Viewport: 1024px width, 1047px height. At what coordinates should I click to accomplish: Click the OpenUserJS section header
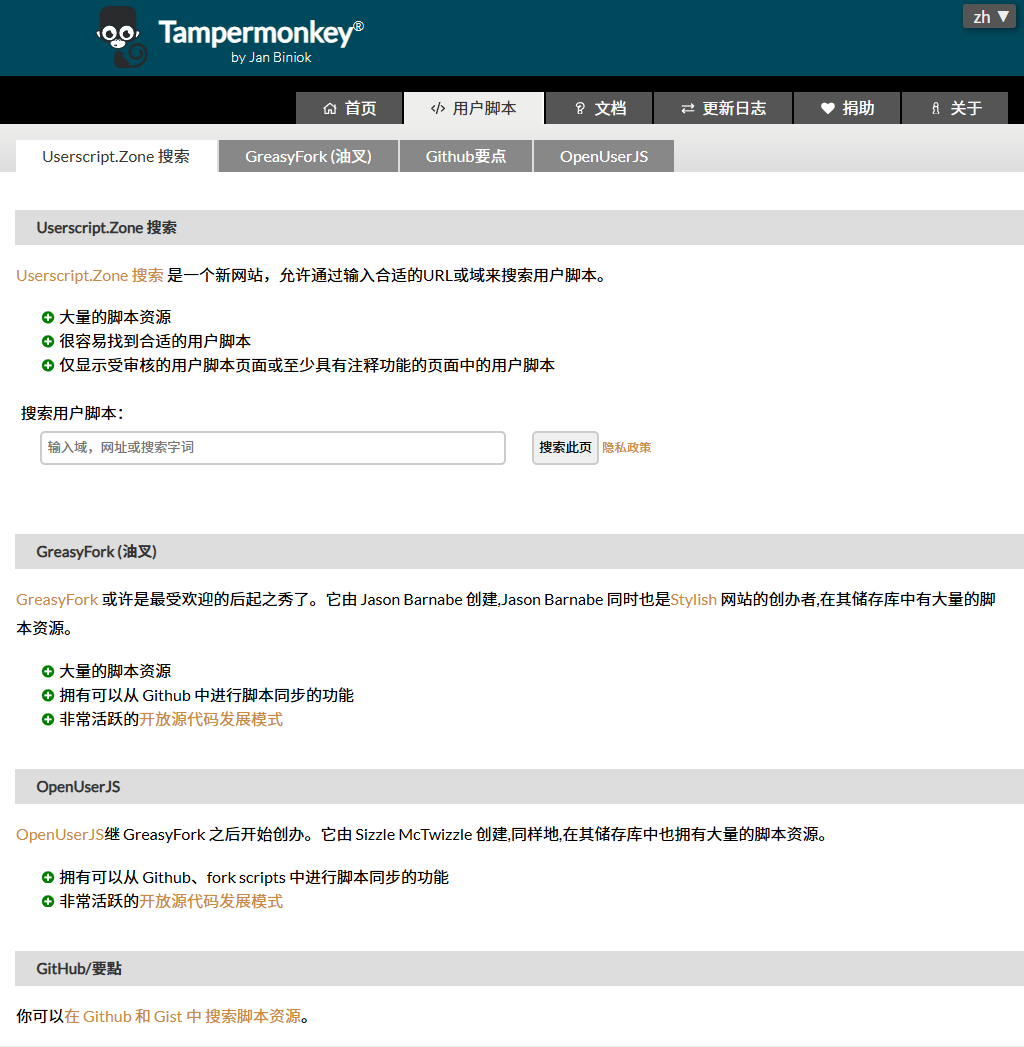tap(519, 787)
